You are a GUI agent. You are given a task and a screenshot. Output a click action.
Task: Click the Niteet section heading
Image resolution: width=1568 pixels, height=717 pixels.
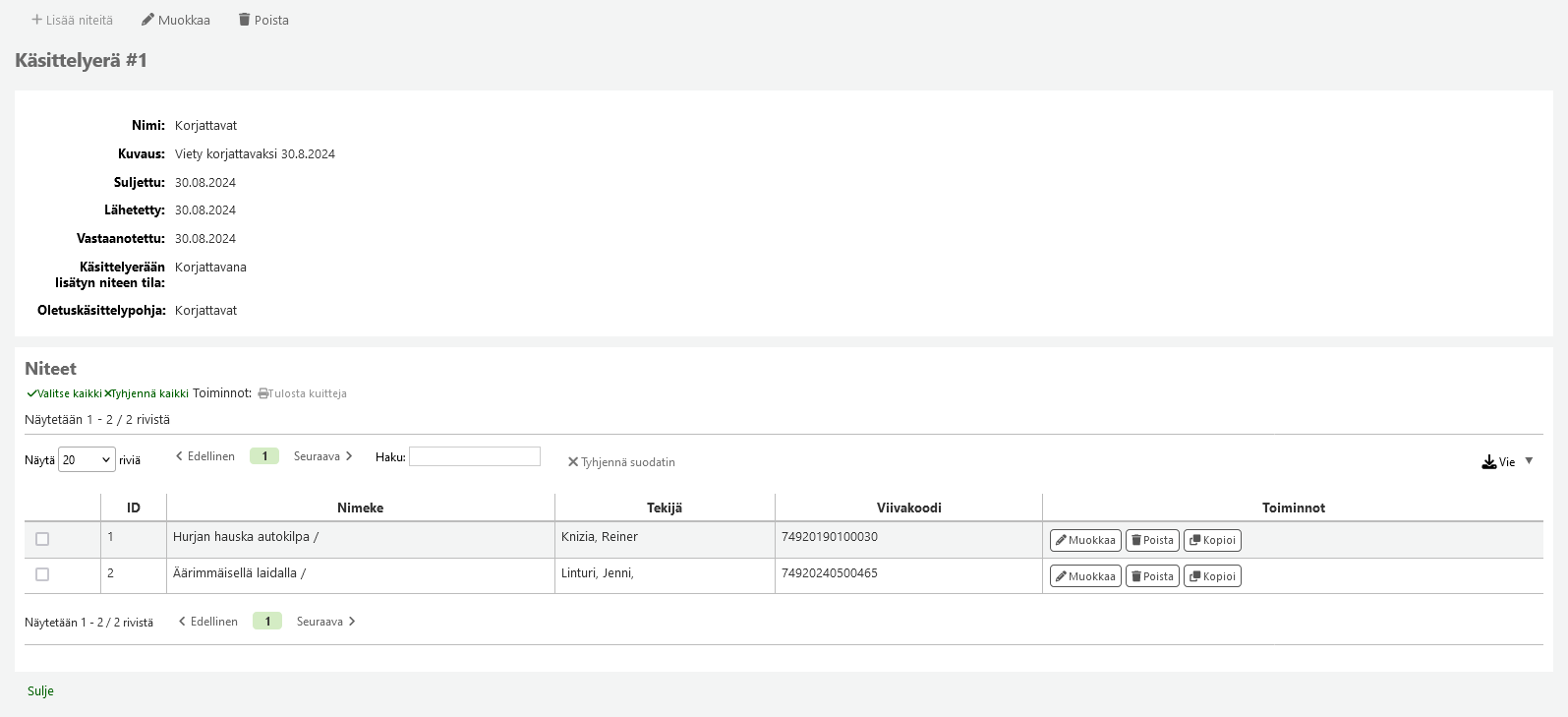[50, 369]
